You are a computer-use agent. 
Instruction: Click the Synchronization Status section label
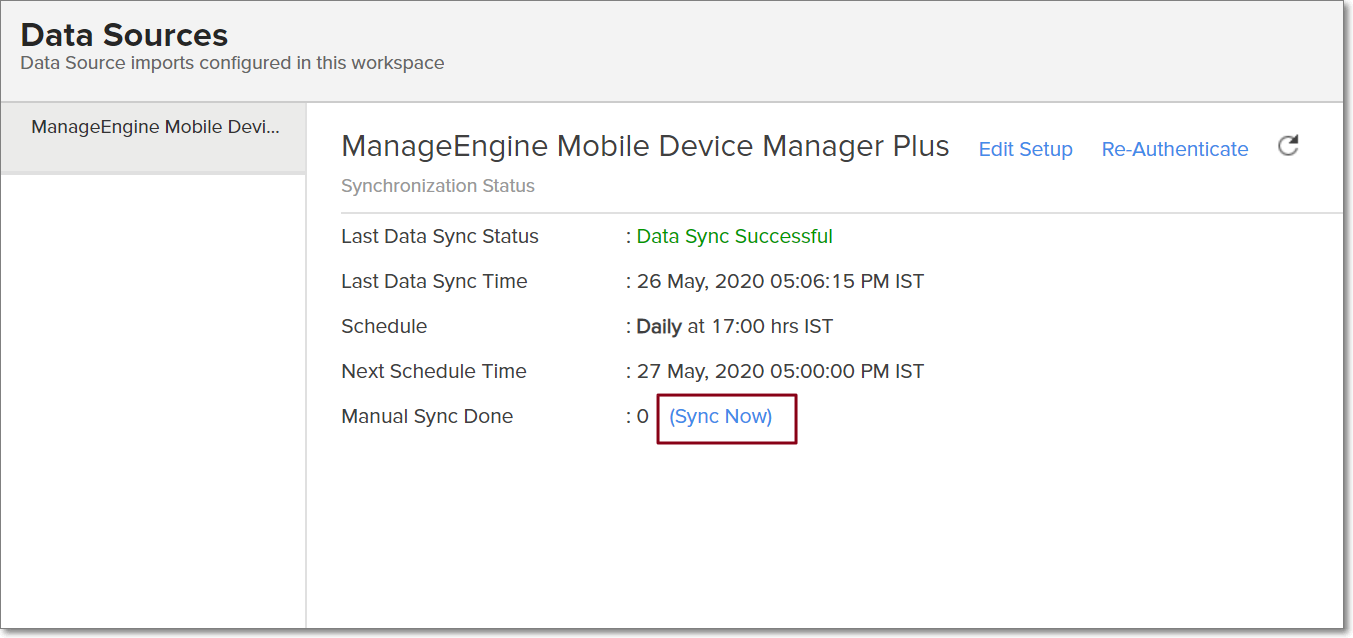coord(438,186)
